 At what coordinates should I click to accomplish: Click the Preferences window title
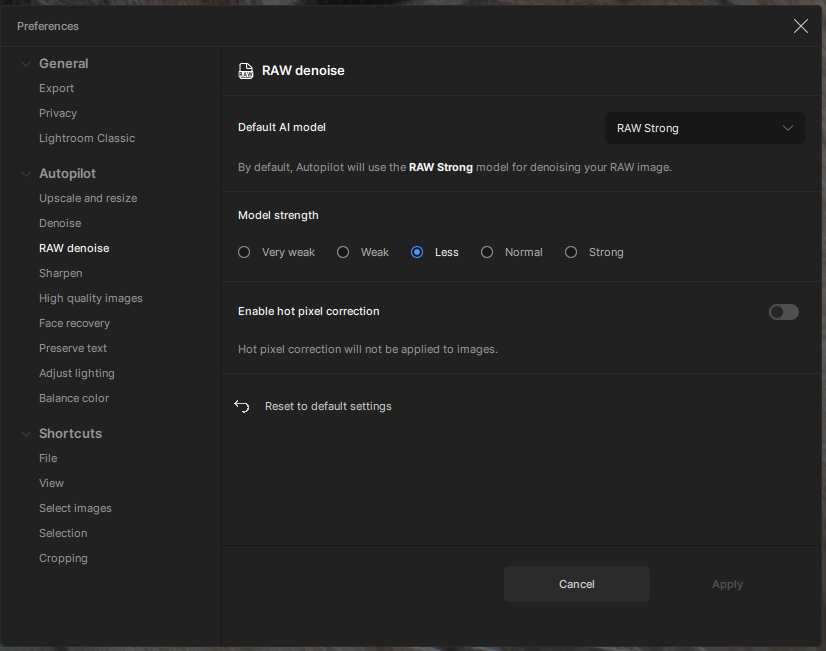48,26
